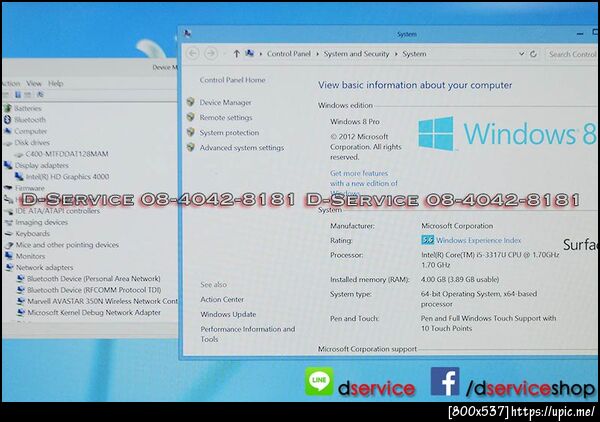Viewport: 600px width, 422px height.
Task: Select Marvell AVASTAR 350N Wireless Network Controller
Action: tap(102, 301)
